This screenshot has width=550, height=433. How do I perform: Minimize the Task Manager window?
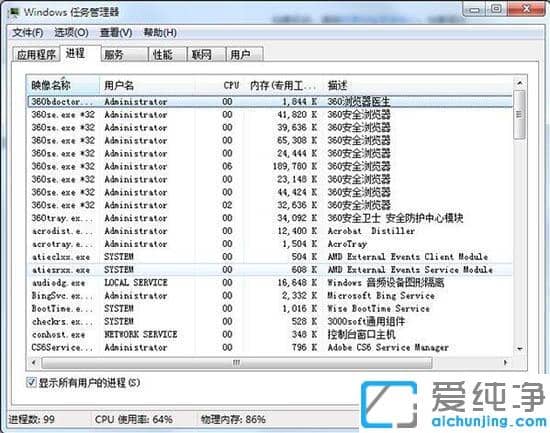pyautogui.click(x=475, y=9)
